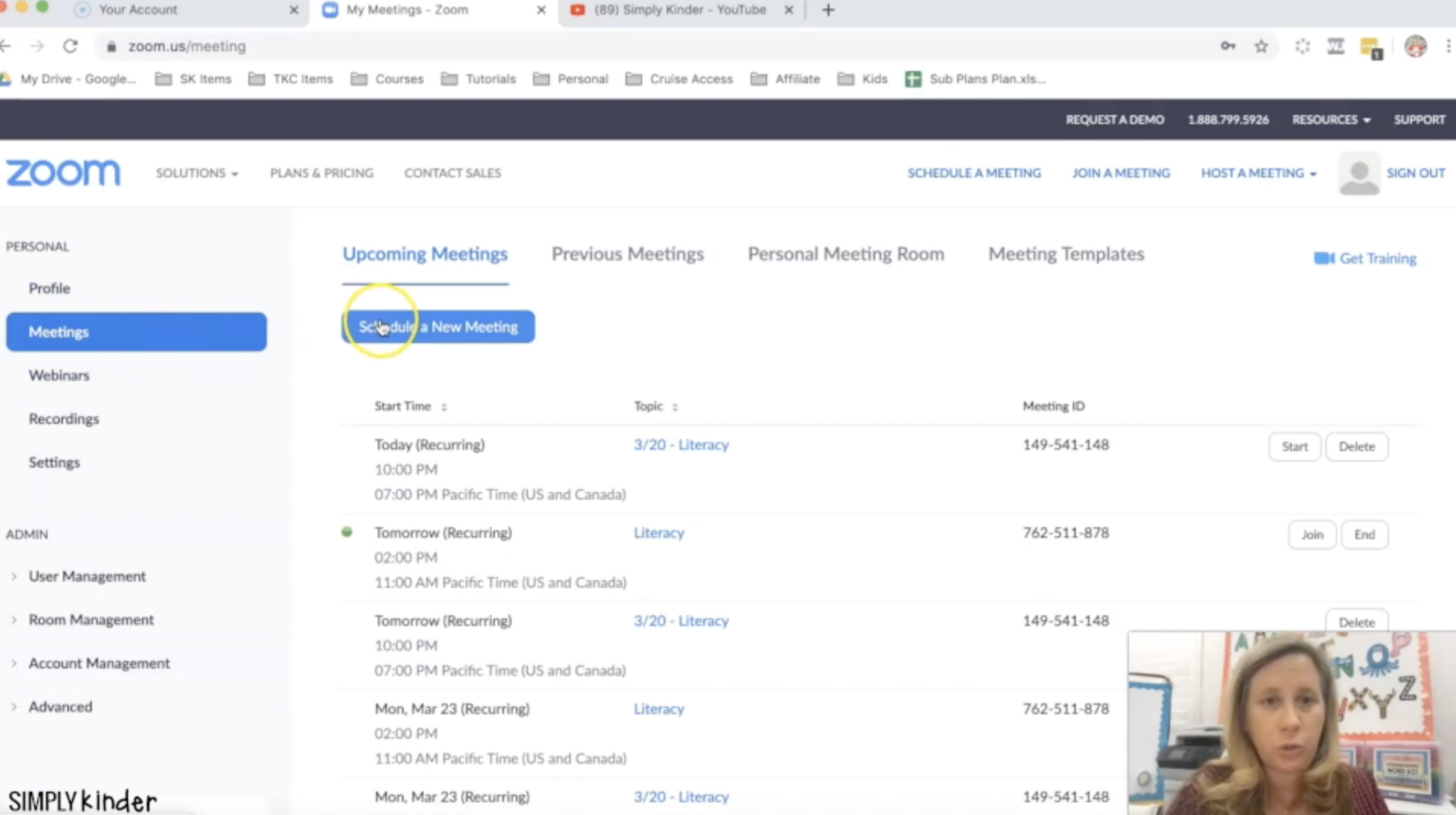Click the address bar URL field
1456x815 pixels.
(569, 45)
